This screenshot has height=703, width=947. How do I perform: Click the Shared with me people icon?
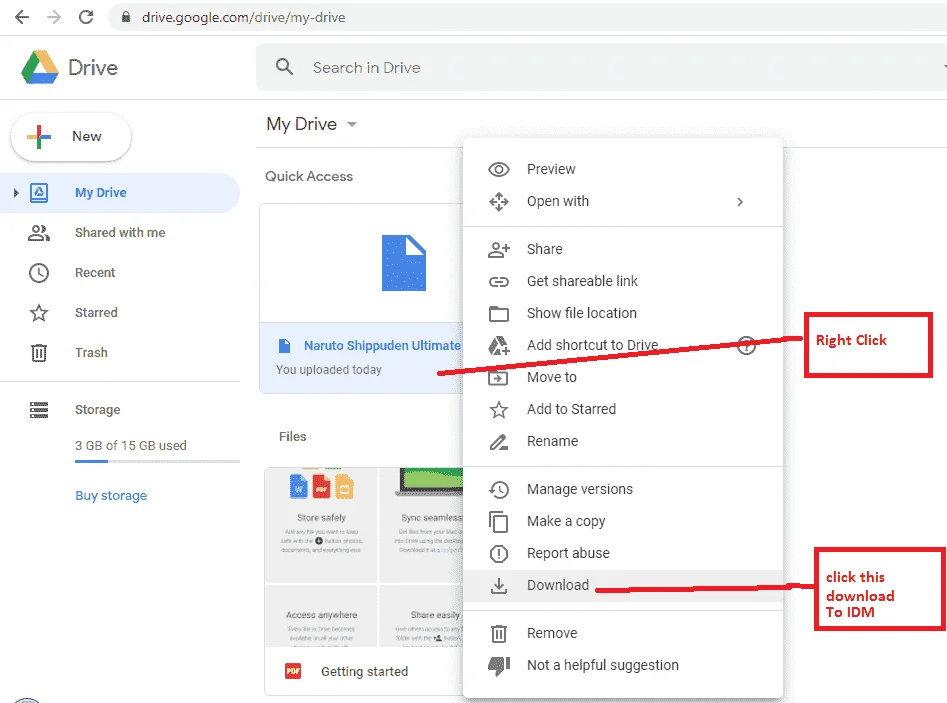coord(39,233)
